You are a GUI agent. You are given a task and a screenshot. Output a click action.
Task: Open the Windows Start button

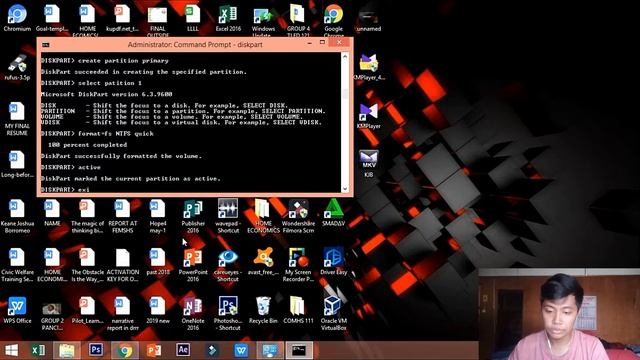pos(11,350)
